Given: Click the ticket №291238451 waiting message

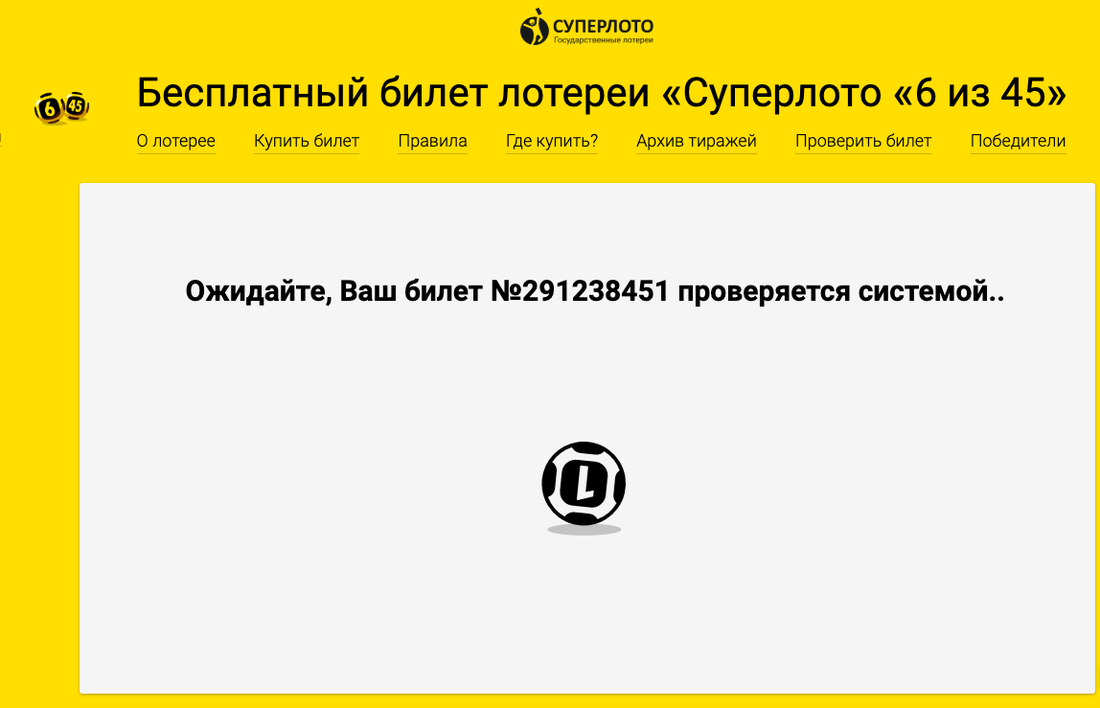Looking at the screenshot, I should click(594, 291).
